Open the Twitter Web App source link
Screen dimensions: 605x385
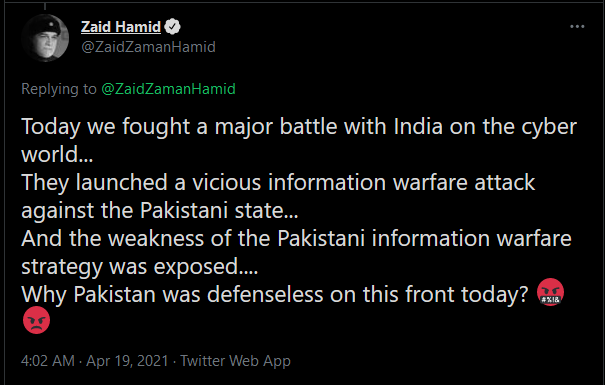[235, 361]
